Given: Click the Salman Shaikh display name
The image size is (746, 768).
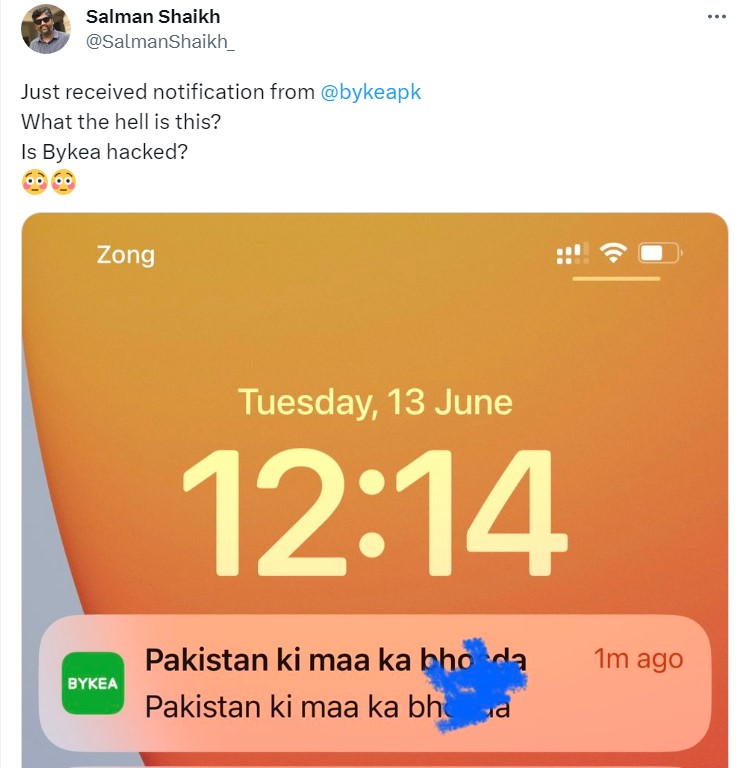Looking at the screenshot, I should (153, 17).
